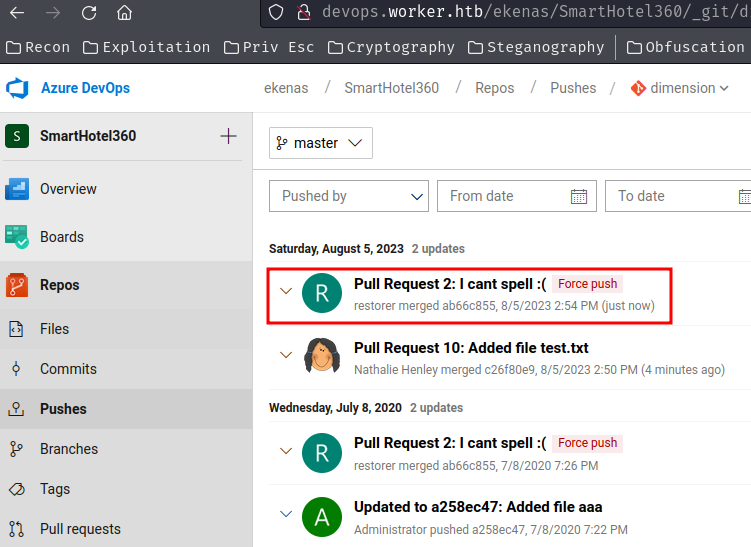Click the Azure DevOps logo icon

[17, 88]
